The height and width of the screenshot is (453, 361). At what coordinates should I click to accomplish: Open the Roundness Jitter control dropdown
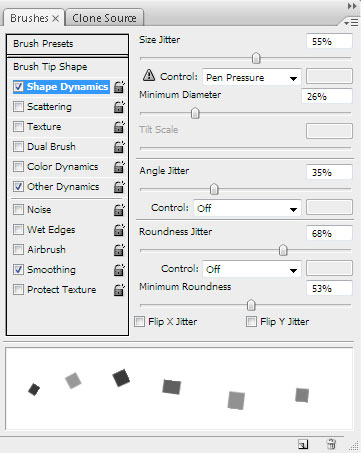click(x=252, y=269)
